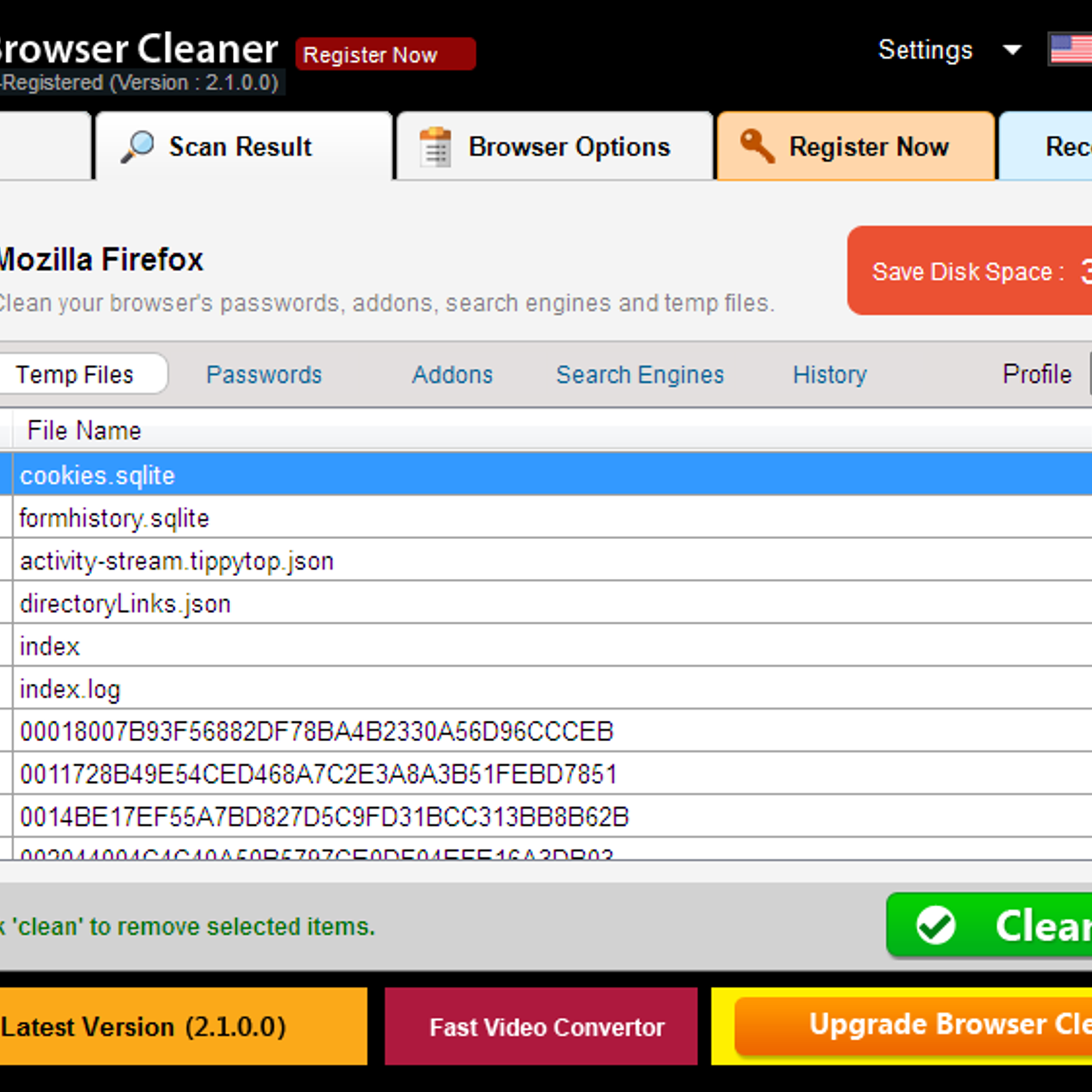Viewport: 1092px width, 1092px height.
Task: Click the Upgrade Browser Cleaner button
Action: (x=913, y=1026)
